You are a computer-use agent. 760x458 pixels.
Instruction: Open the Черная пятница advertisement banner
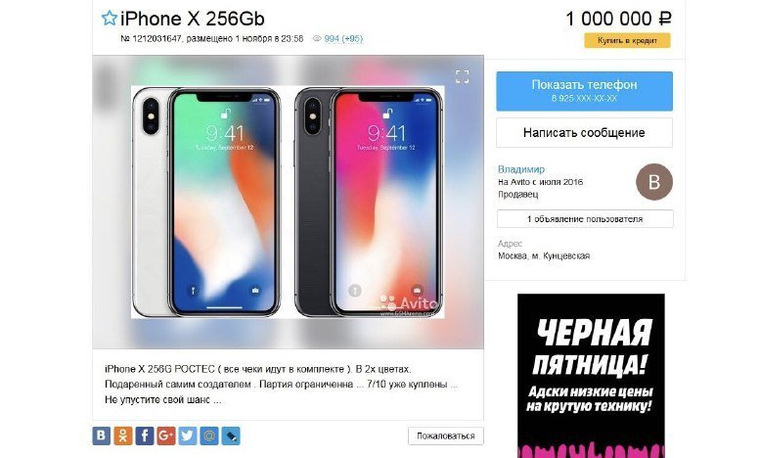coord(591,376)
